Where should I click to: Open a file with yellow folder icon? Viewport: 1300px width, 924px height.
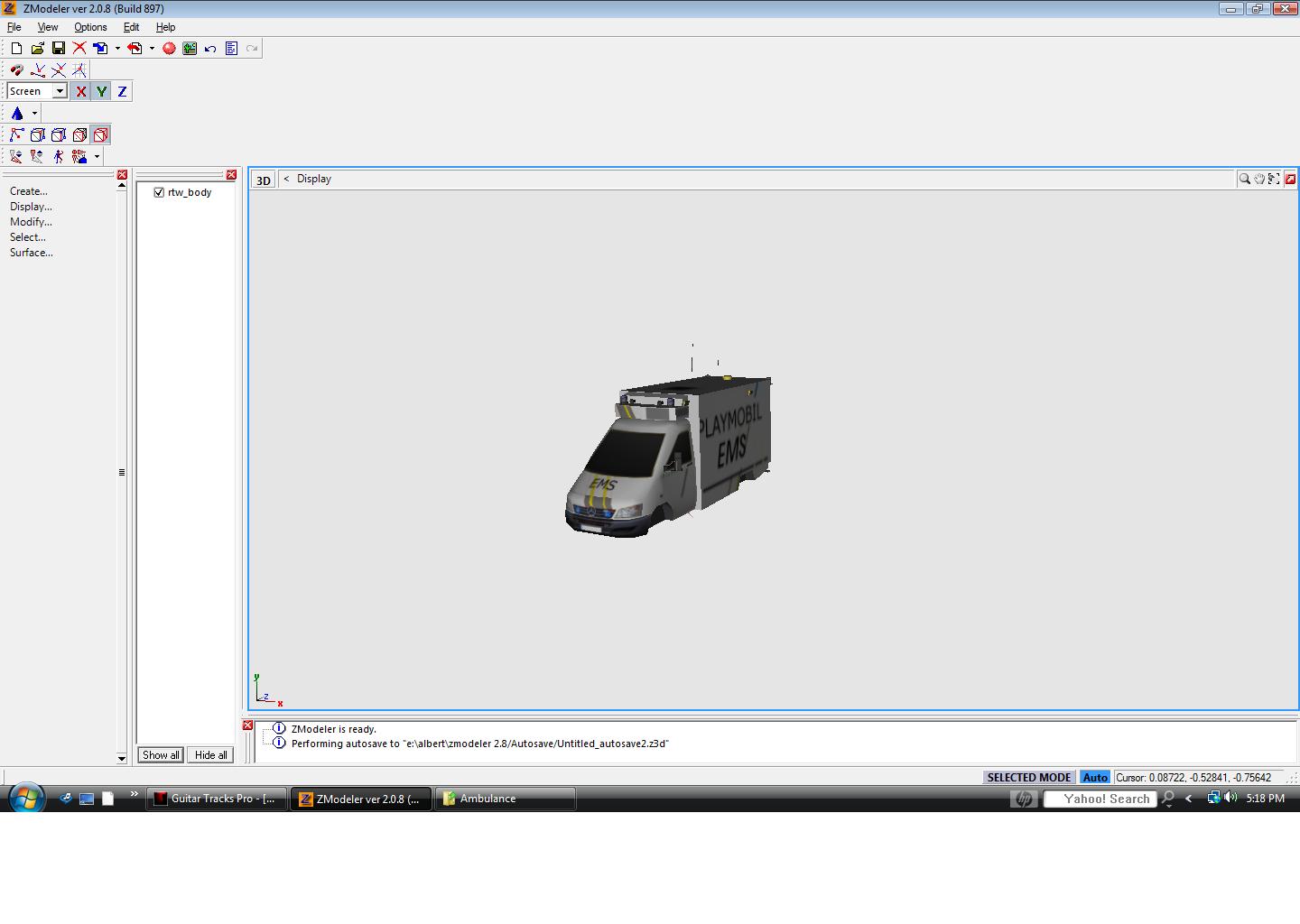[x=37, y=49]
